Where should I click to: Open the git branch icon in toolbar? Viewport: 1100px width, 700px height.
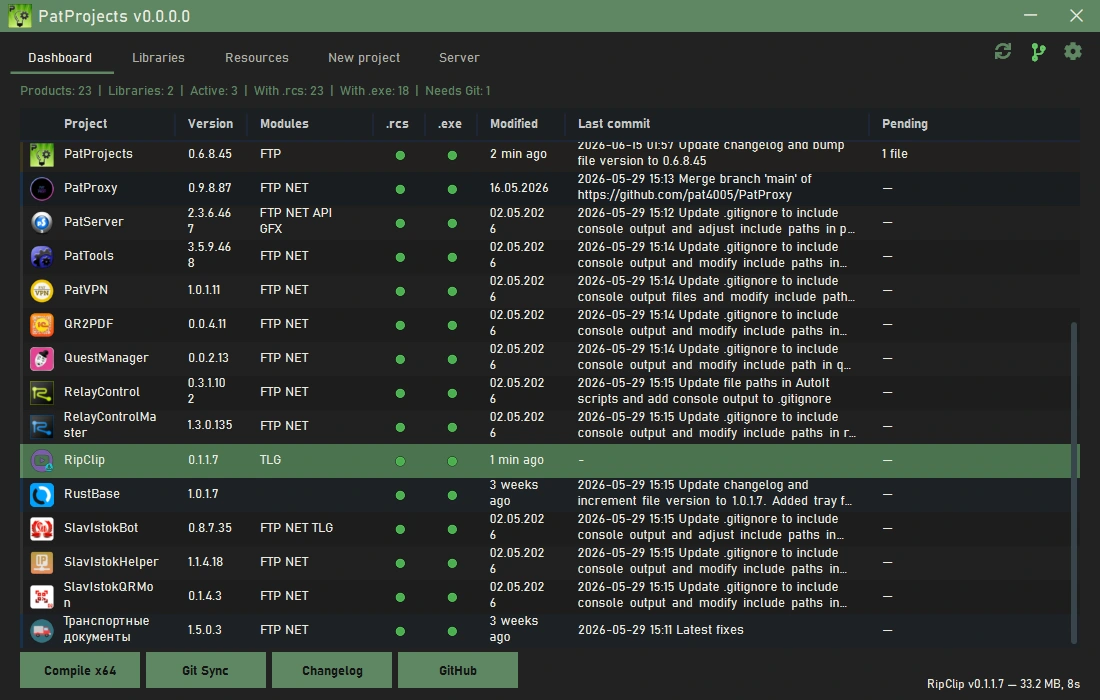(x=1038, y=52)
